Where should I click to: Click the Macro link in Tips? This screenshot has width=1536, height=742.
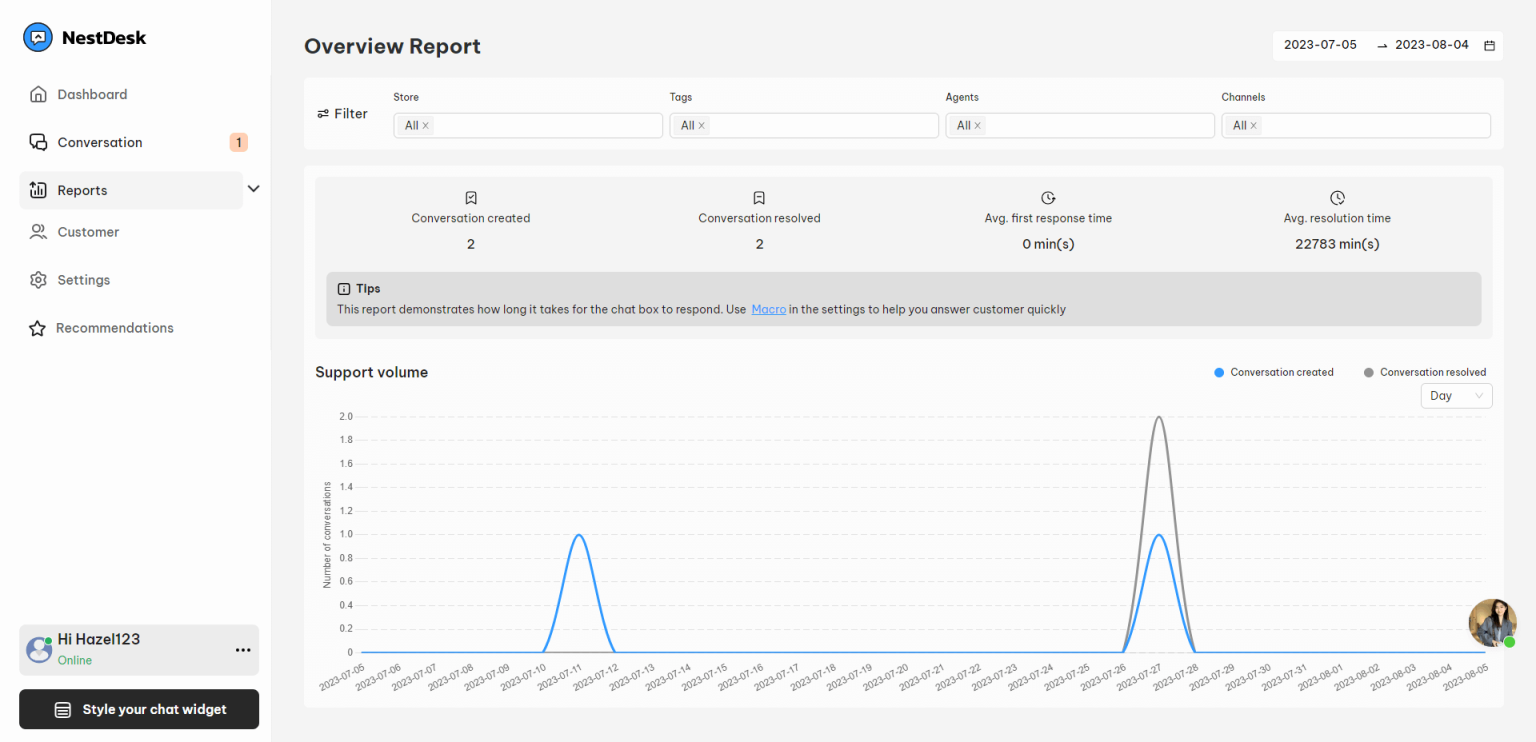pyautogui.click(x=768, y=309)
